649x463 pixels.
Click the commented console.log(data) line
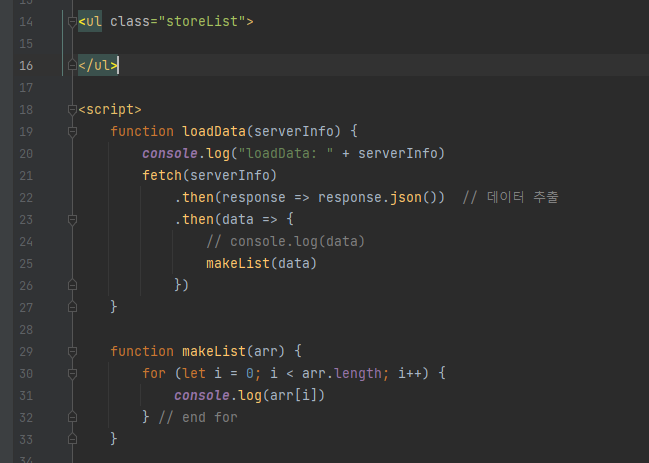coord(285,241)
